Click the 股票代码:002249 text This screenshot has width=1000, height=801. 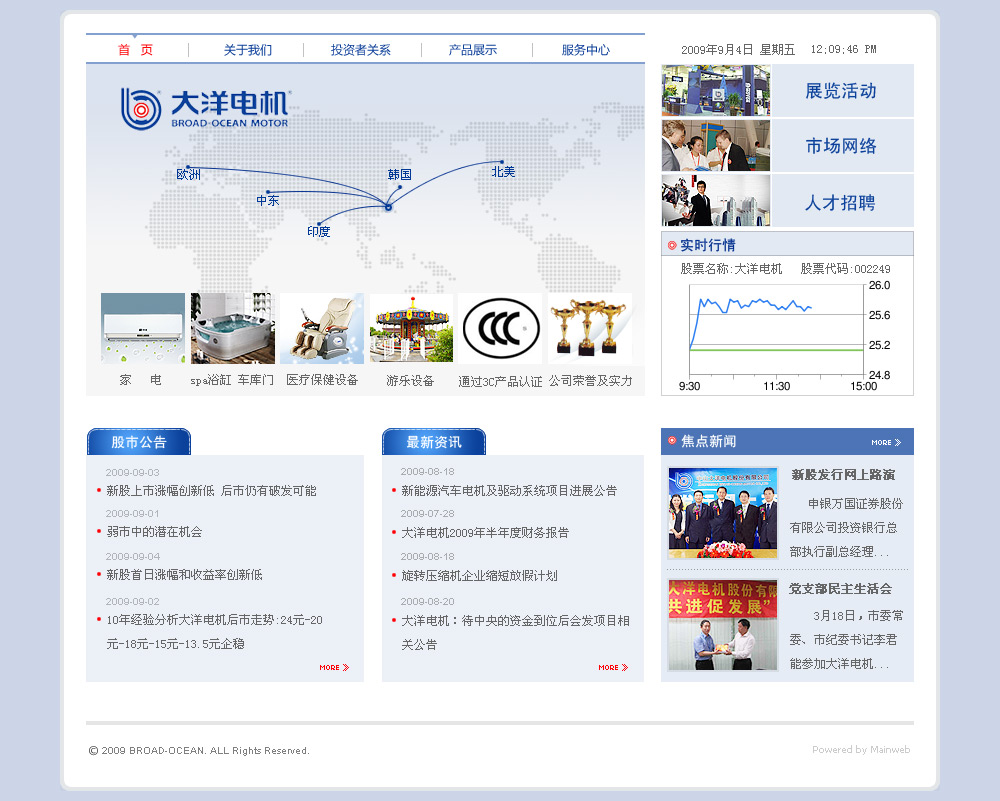point(845,268)
